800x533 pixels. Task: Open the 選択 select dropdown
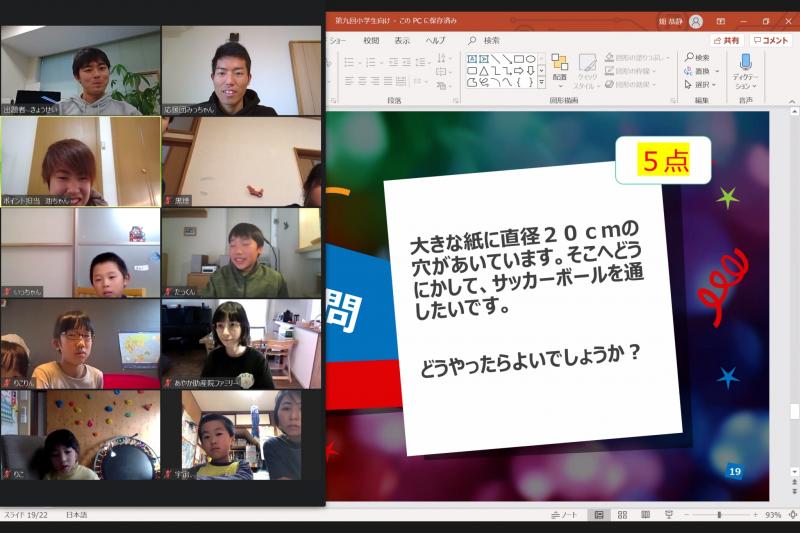(701, 84)
